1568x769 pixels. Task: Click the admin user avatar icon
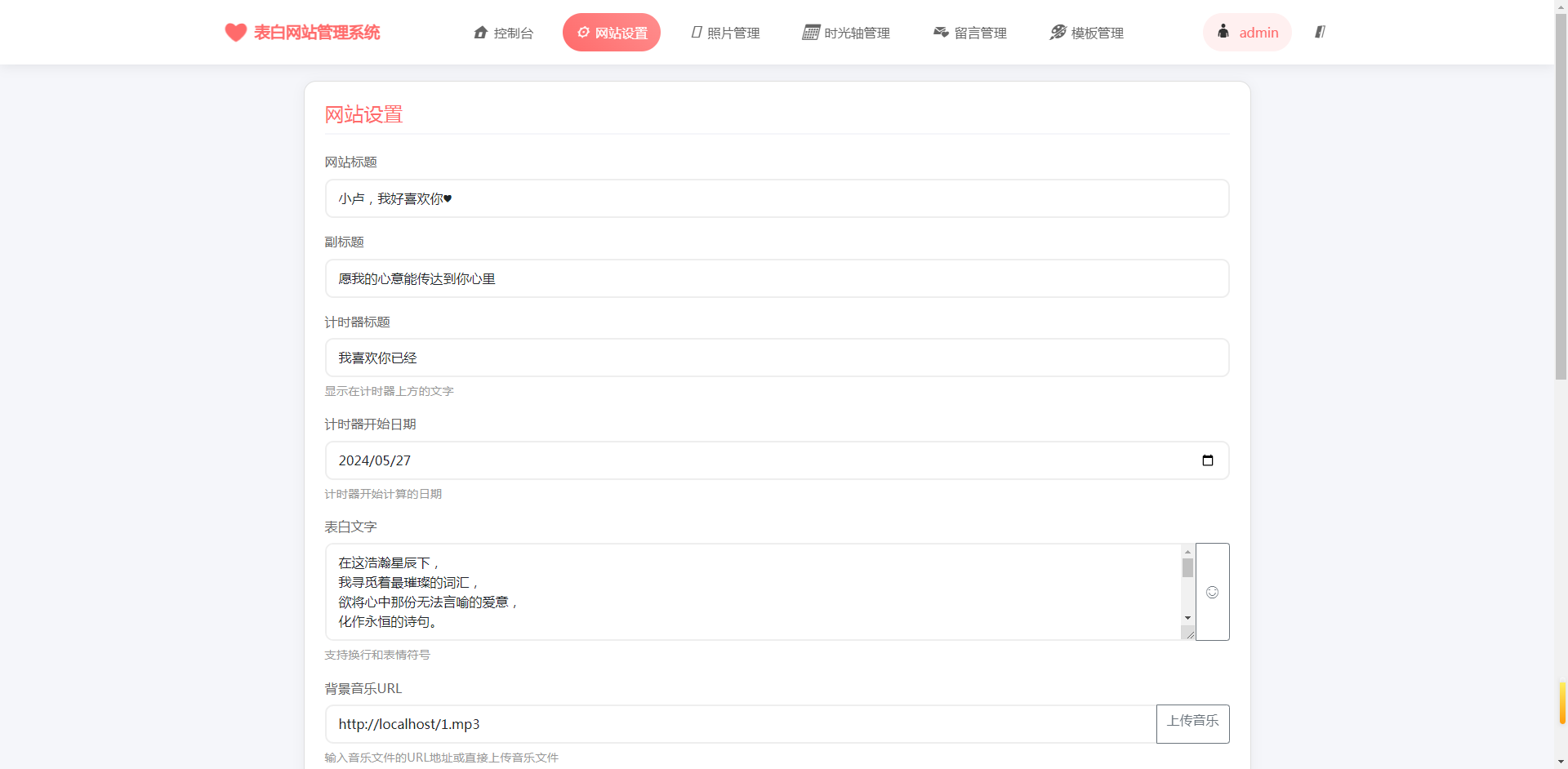click(x=1223, y=32)
